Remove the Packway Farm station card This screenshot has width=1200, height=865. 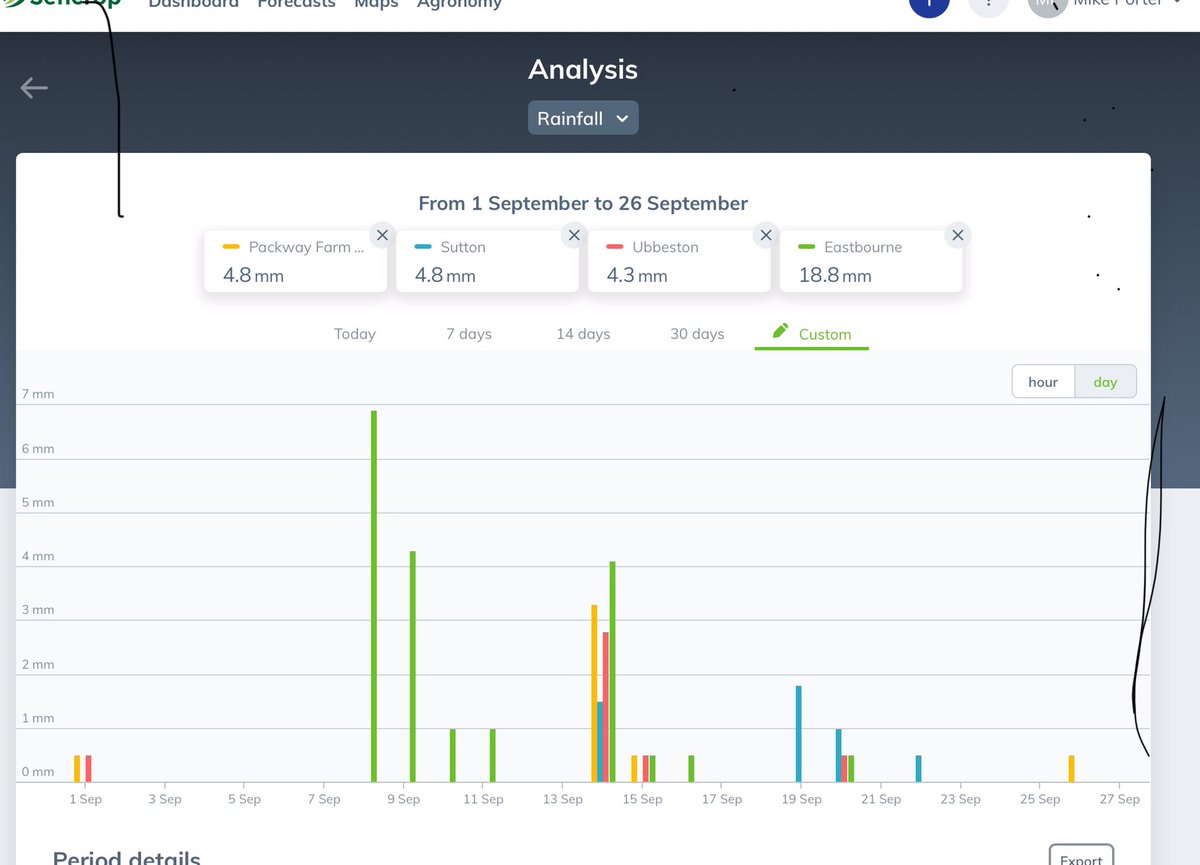(381, 235)
